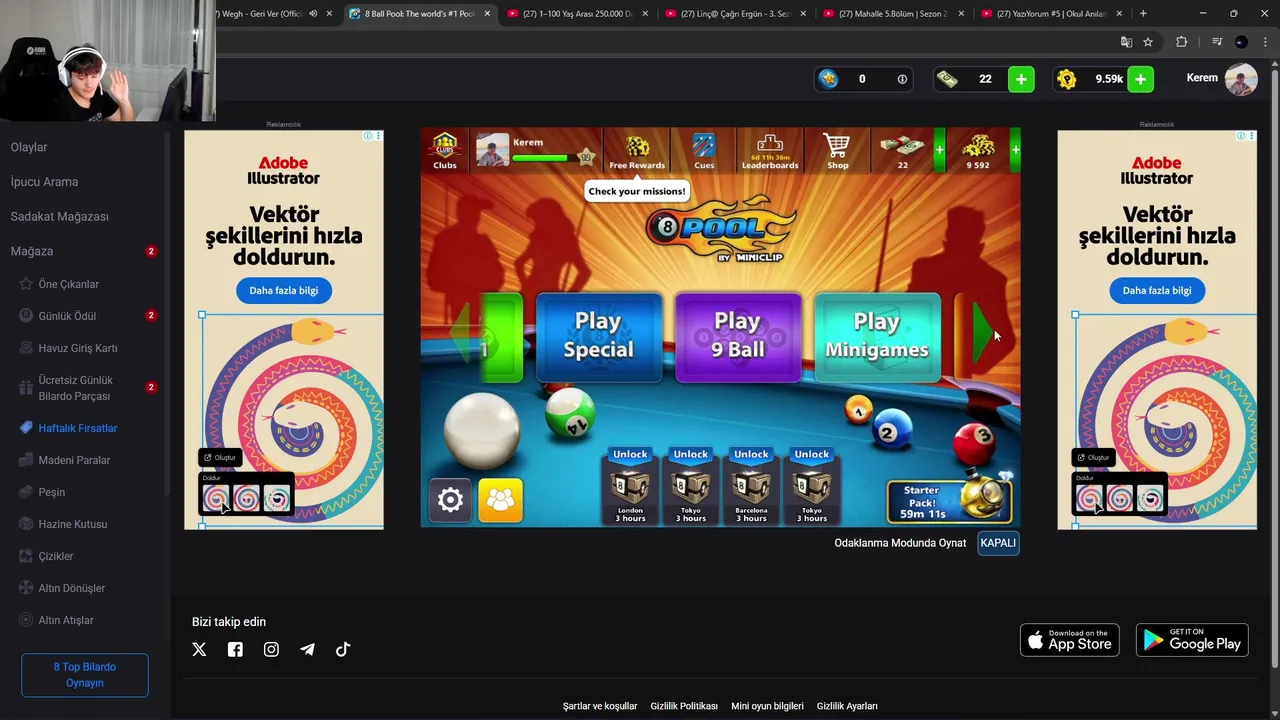Select Haftalık Fırsatlar sidebar item
1280x720 pixels.
click(x=78, y=428)
